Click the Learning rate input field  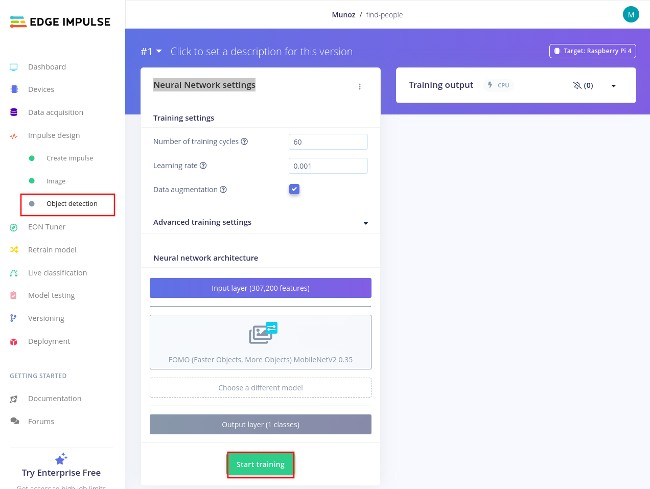pyautogui.click(x=327, y=166)
